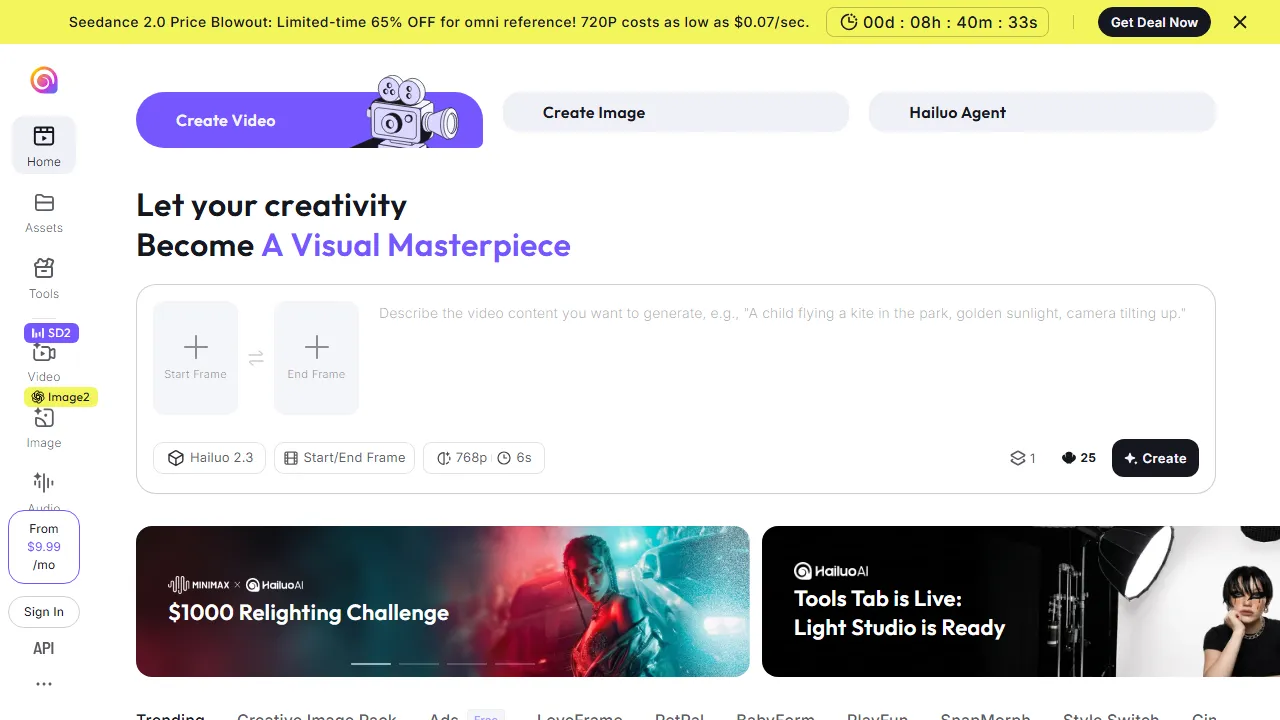
Task: Open the 768p 6s settings dropdown
Action: 484,458
